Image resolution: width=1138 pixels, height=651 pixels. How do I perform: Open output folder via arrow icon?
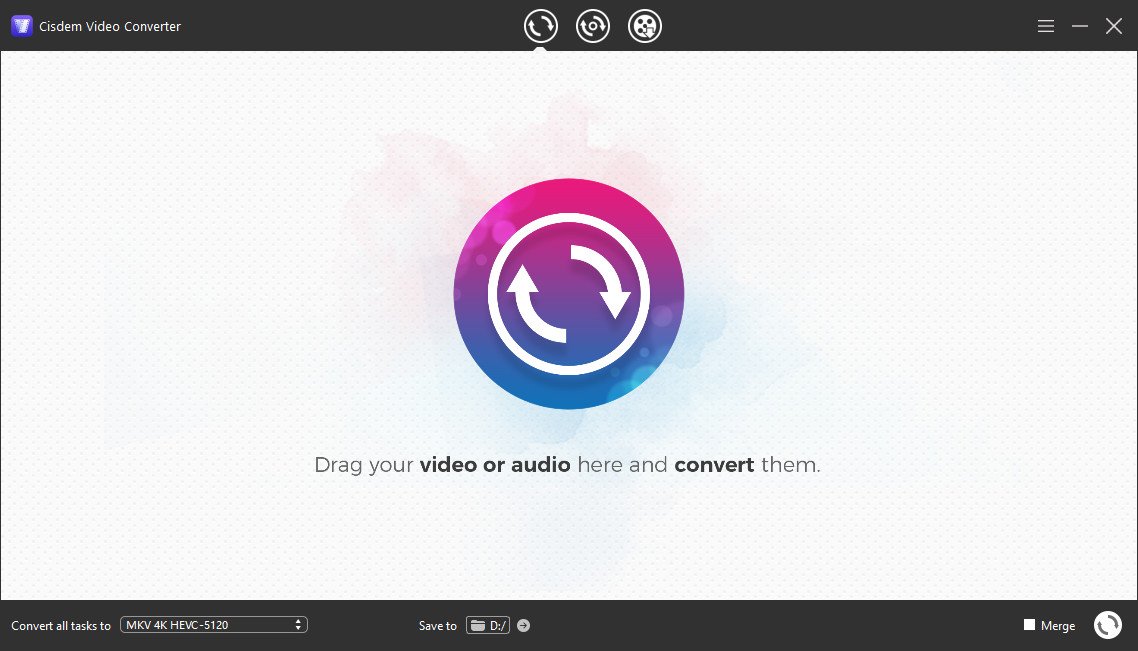(523, 626)
